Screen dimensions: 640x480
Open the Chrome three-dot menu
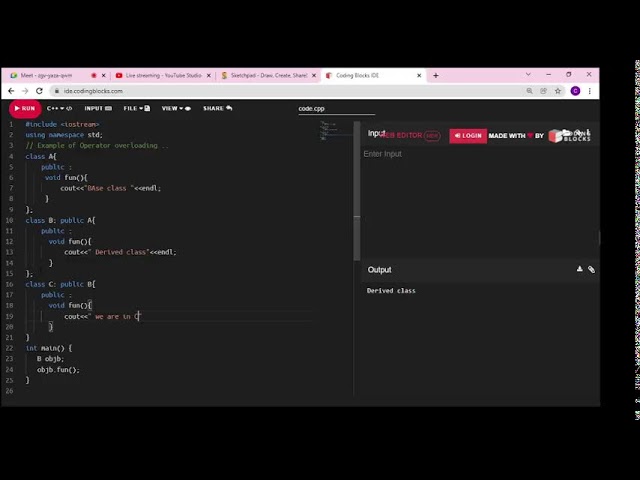pyautogui.click(x=589, y=91)
